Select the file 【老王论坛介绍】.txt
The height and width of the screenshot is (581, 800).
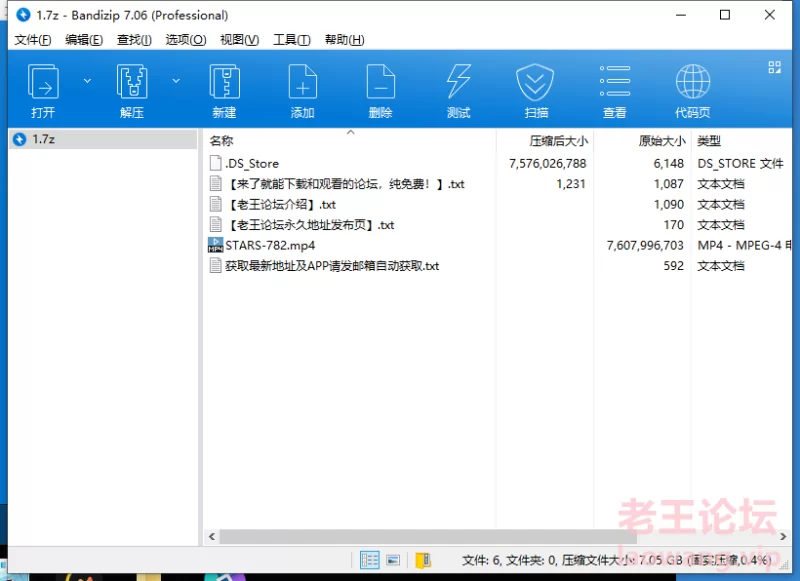pos(281,205)
